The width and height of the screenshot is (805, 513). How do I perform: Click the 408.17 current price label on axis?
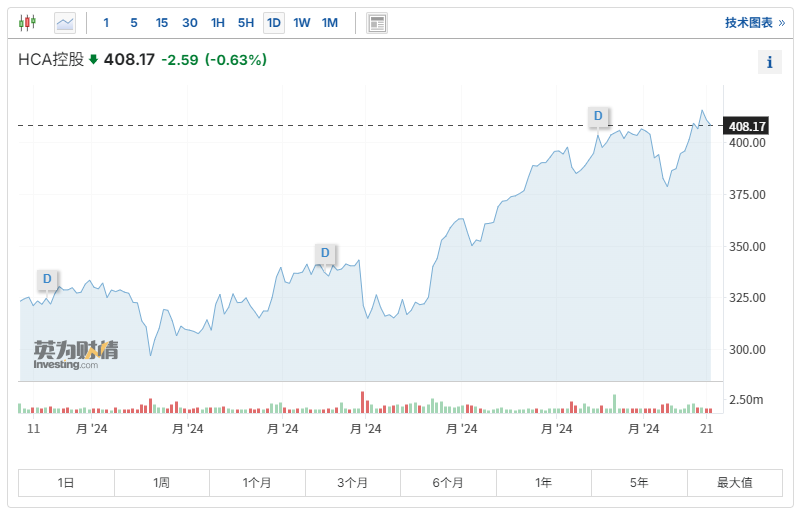[x=745, y=126]
